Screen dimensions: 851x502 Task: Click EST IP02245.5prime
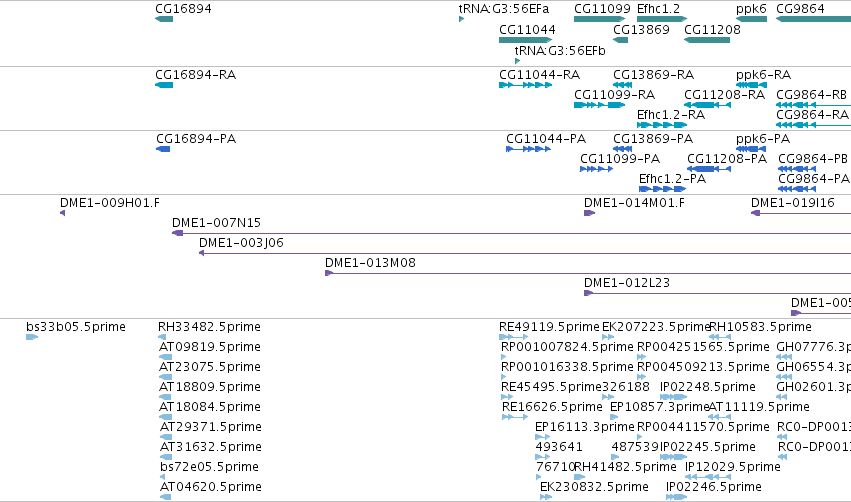click(708, 447)
